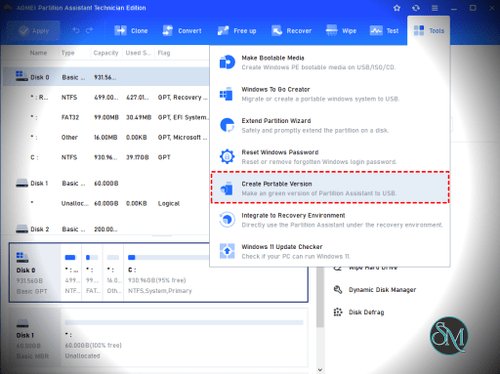Screen dimensions: 500x374
Task: Select Windows To Go Creator
Action: pyautogui.click(x=330, y=94)
